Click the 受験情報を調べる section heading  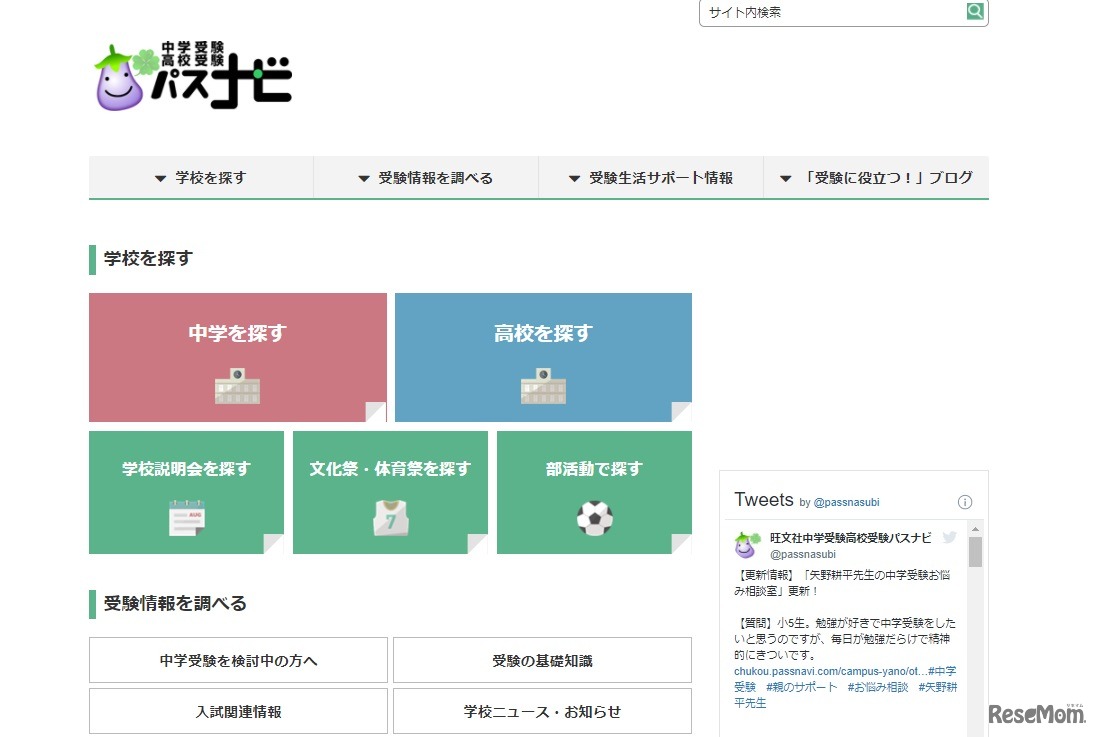pos(175,603)
